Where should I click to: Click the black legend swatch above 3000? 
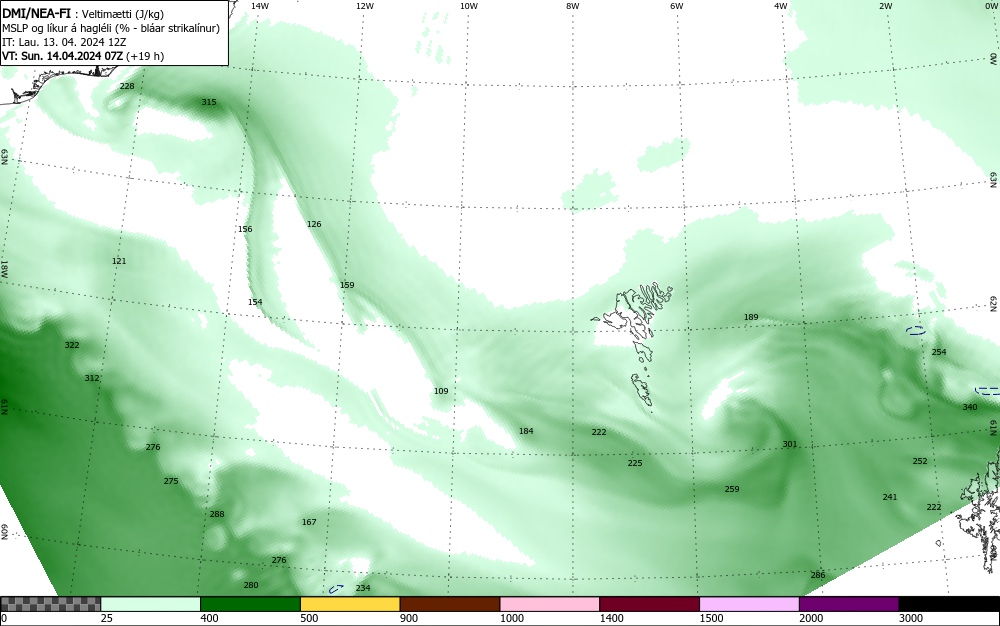point(949,604)
